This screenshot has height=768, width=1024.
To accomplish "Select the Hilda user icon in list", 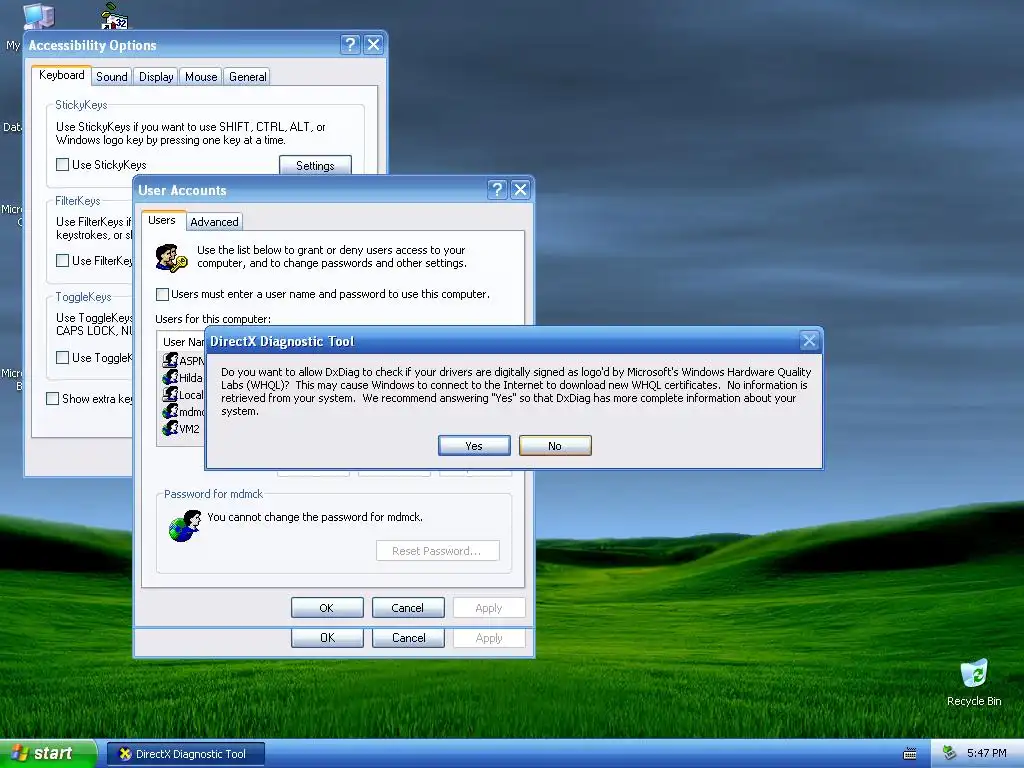I will coord(170,377).
